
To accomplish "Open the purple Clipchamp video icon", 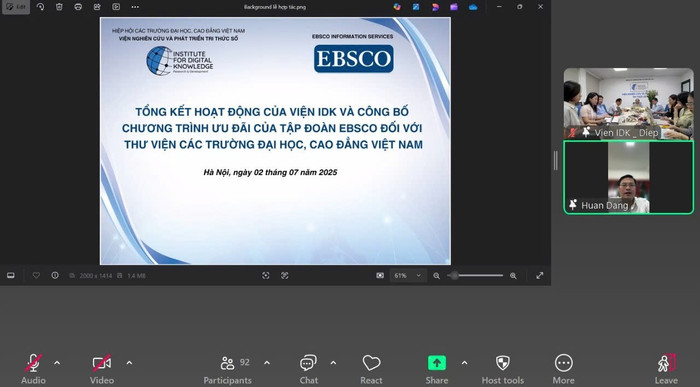I will click(454, 7).
